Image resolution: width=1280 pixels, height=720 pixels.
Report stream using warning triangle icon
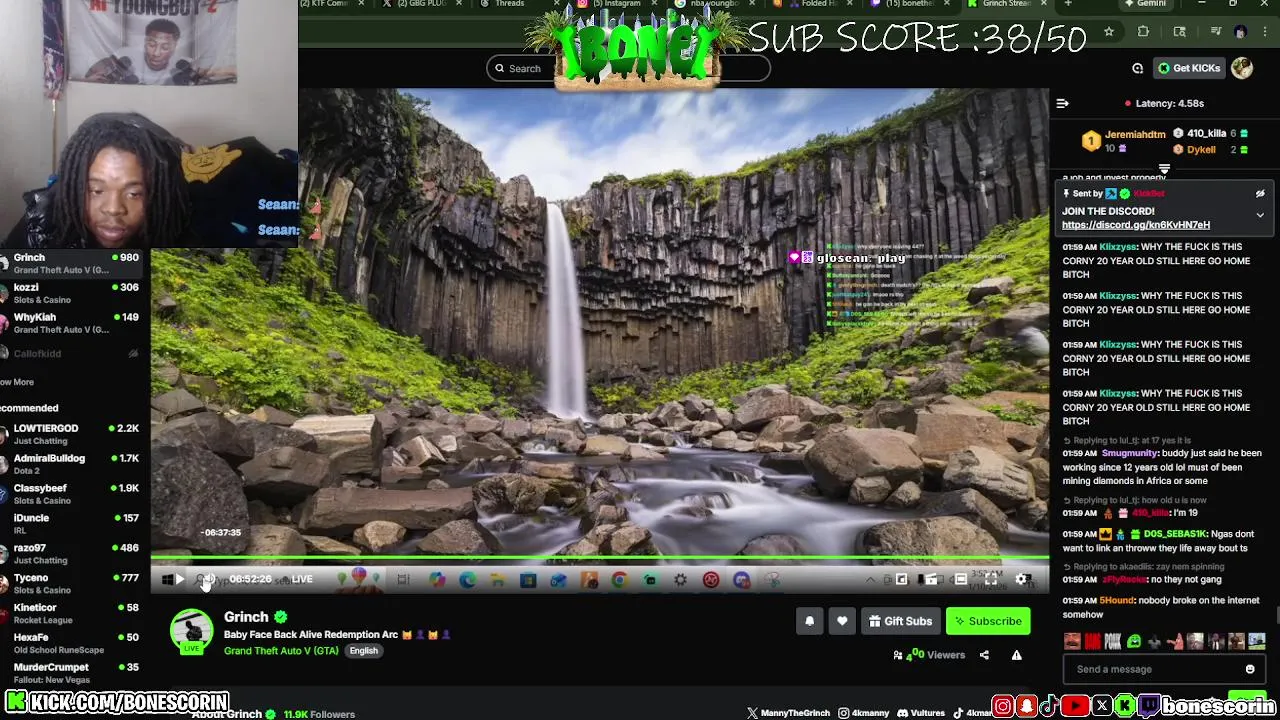[1016, 655]
